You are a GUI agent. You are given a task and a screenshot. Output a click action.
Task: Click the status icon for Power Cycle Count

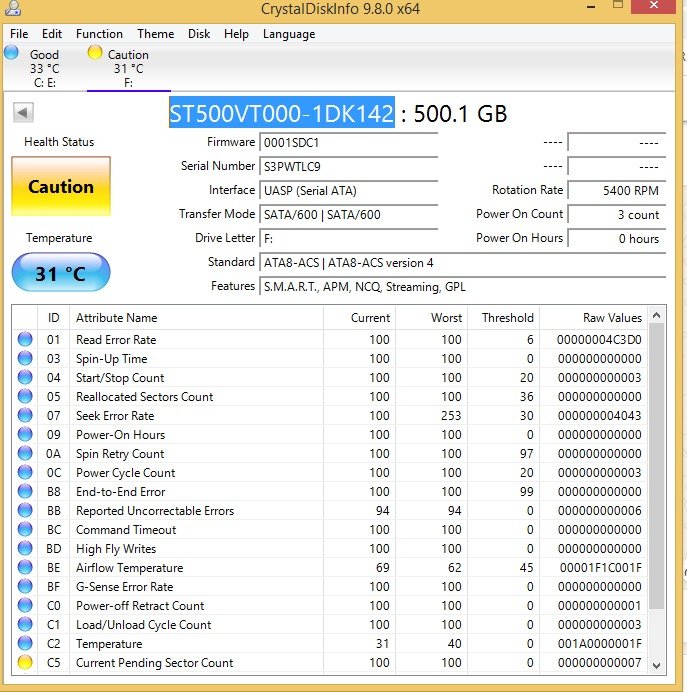pos(25,472)
